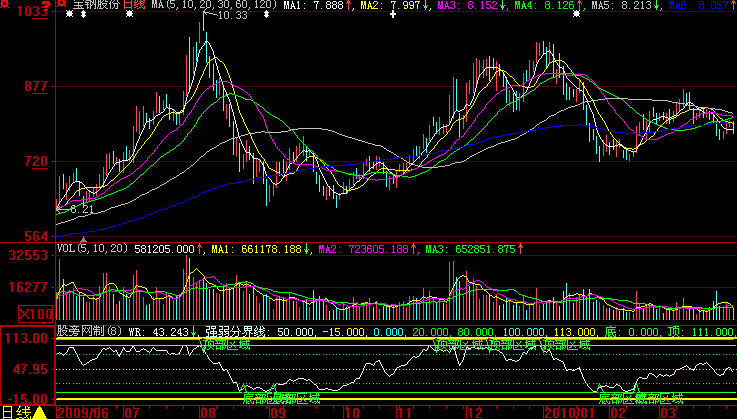This screenshot has width=737, height=419.
Task: Click the green MA4: 8.126 legend value
Action: [x=546, y=6]
